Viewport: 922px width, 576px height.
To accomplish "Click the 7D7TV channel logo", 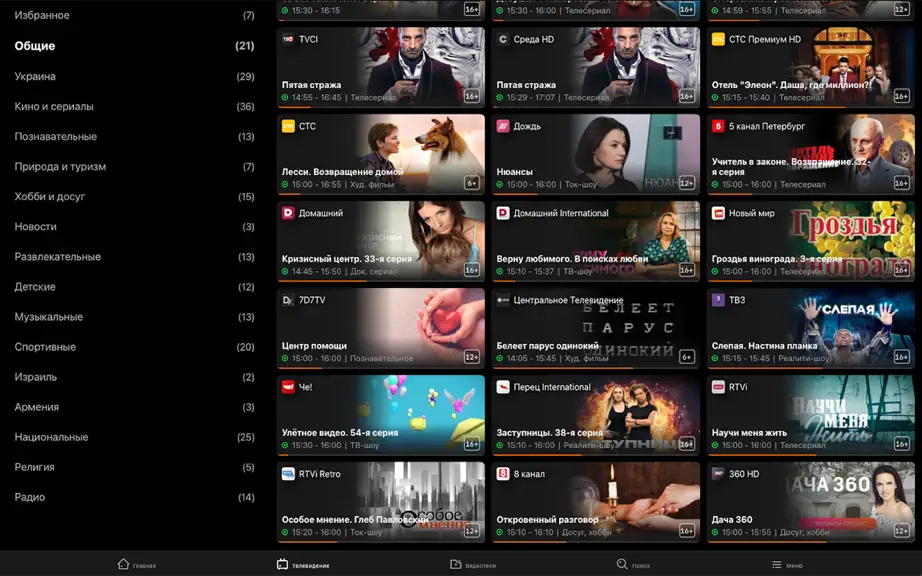I will point(288,300).
